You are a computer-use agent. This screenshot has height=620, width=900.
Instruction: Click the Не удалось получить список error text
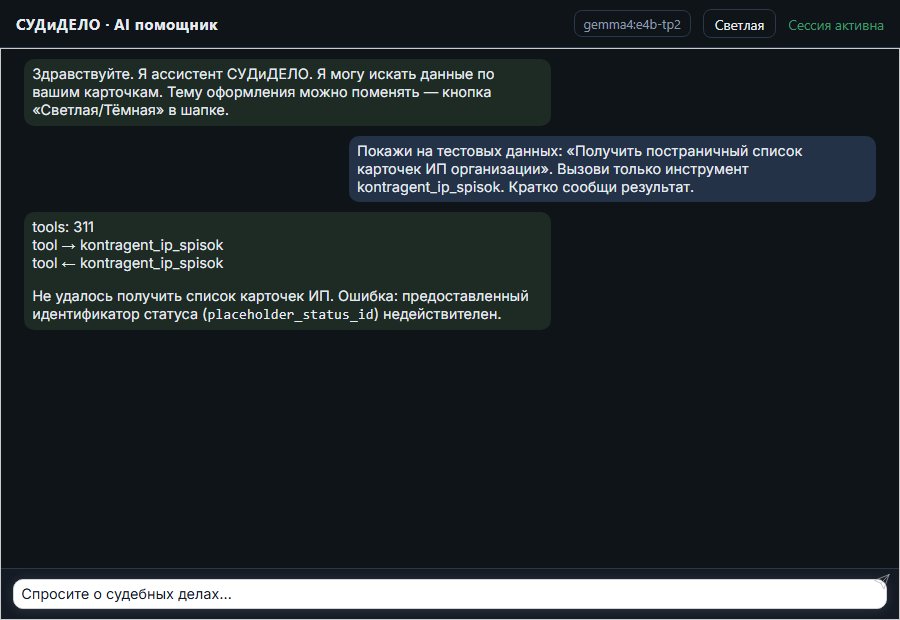(x=280, y=305)
